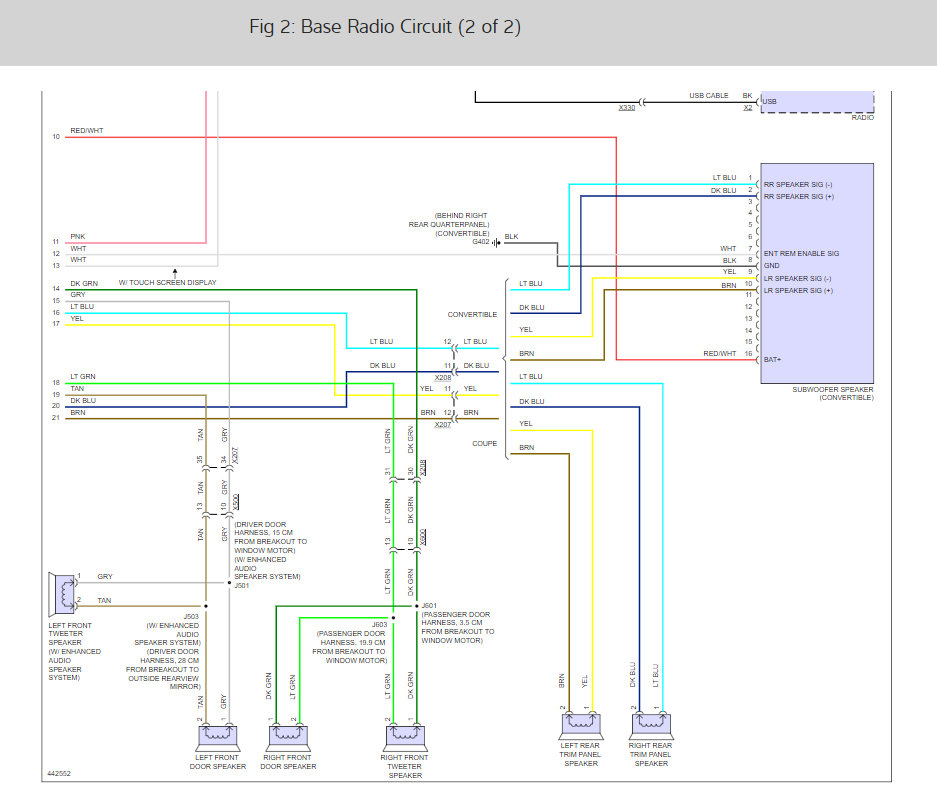This screenshot has height=811, width=937.
Task: Click the J603 splice label
Action: click(x=379, y=625)
